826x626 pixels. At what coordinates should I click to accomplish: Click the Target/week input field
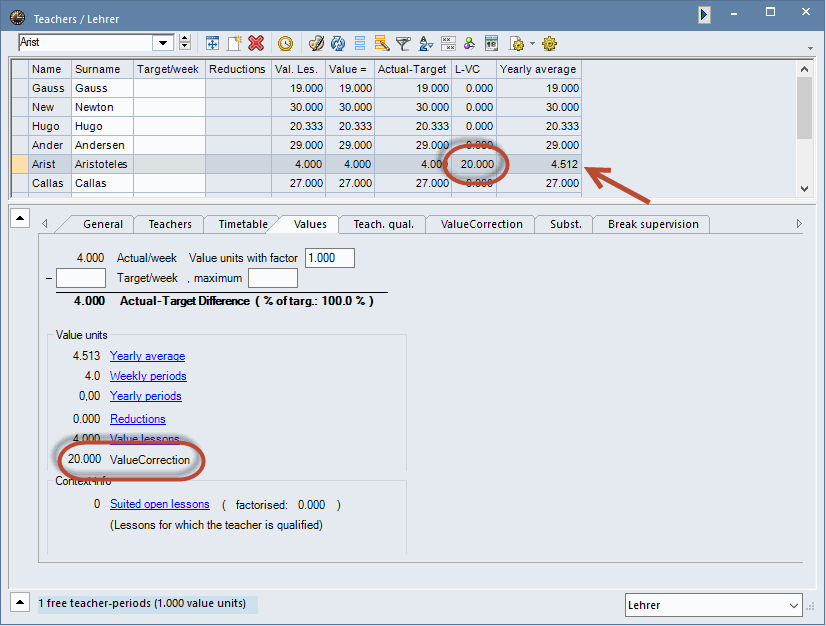click(81, 278)
